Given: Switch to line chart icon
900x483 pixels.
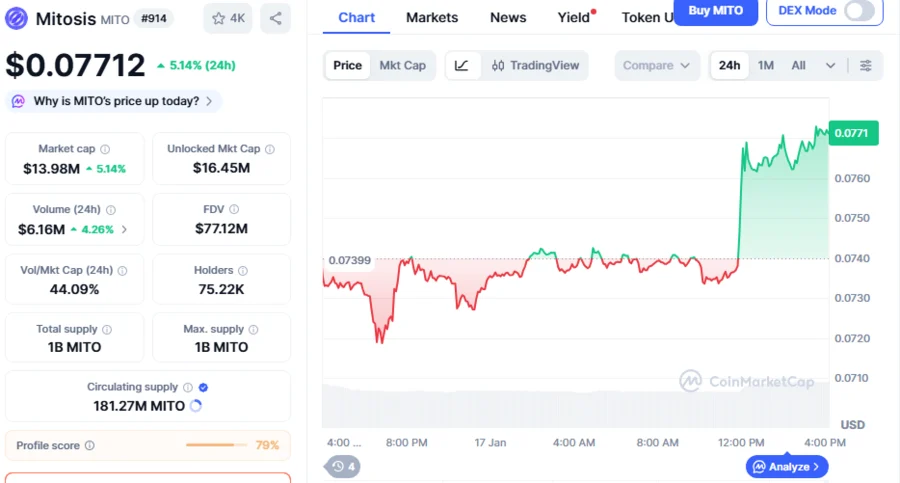Looking at the screenshot, I should point(461,65).
